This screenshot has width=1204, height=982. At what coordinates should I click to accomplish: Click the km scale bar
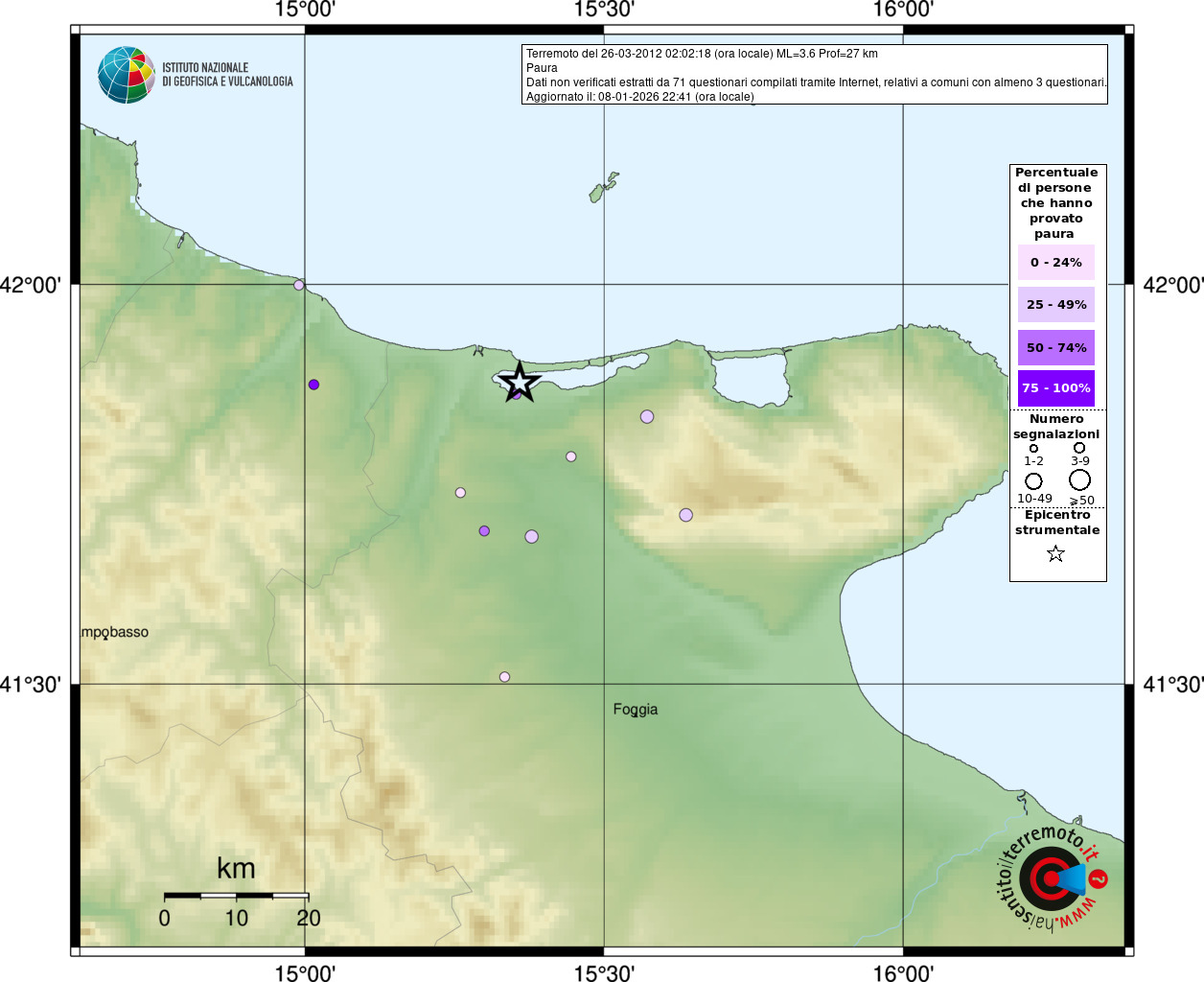[x=236, y=896]
